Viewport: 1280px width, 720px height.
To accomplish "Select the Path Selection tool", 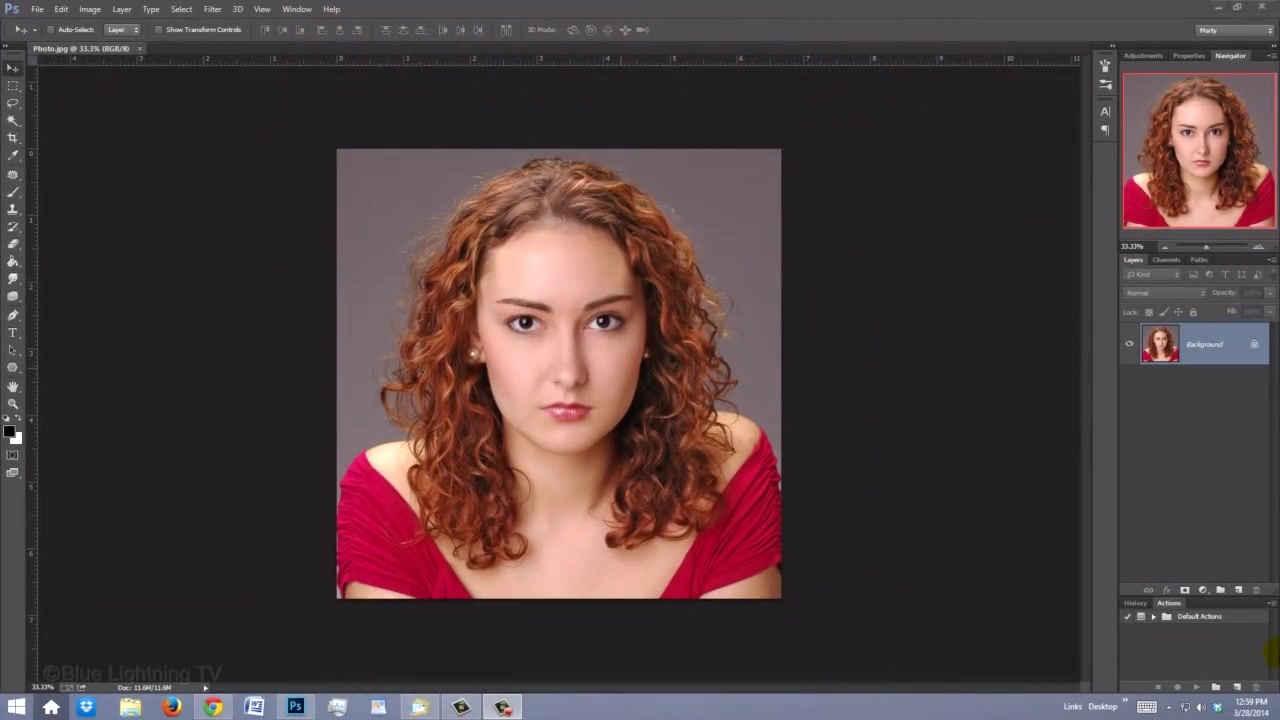I will coord(13,350).
